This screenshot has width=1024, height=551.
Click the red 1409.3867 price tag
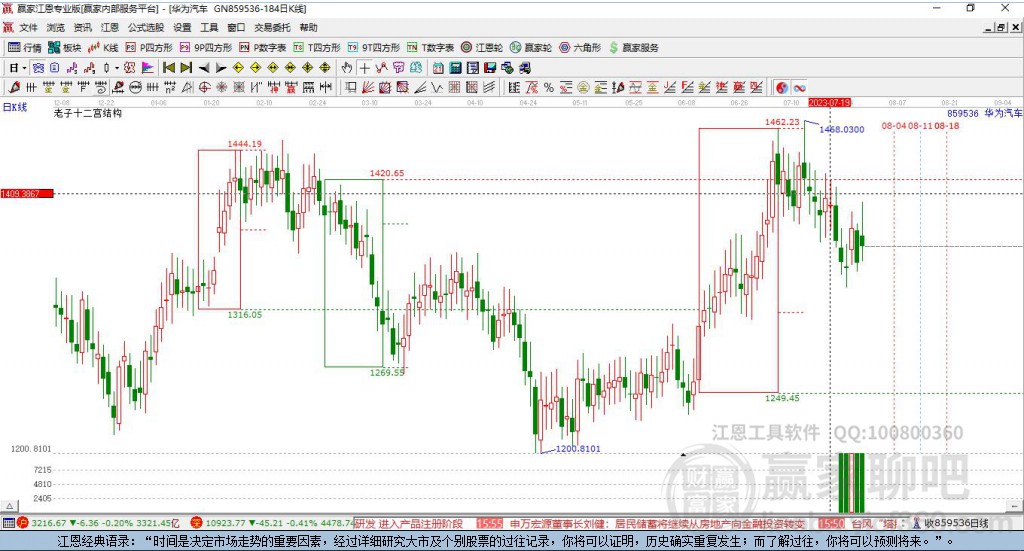27,194
